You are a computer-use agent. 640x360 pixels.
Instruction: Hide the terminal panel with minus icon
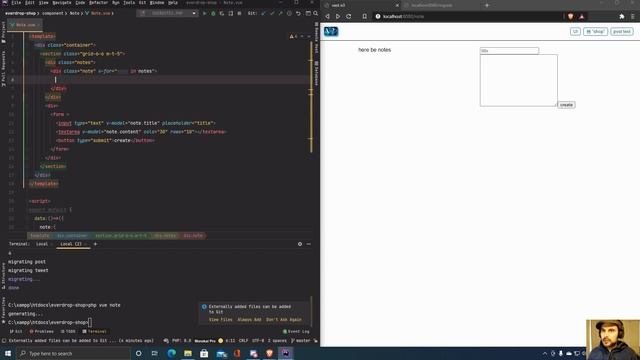click(x=309, y=244)
